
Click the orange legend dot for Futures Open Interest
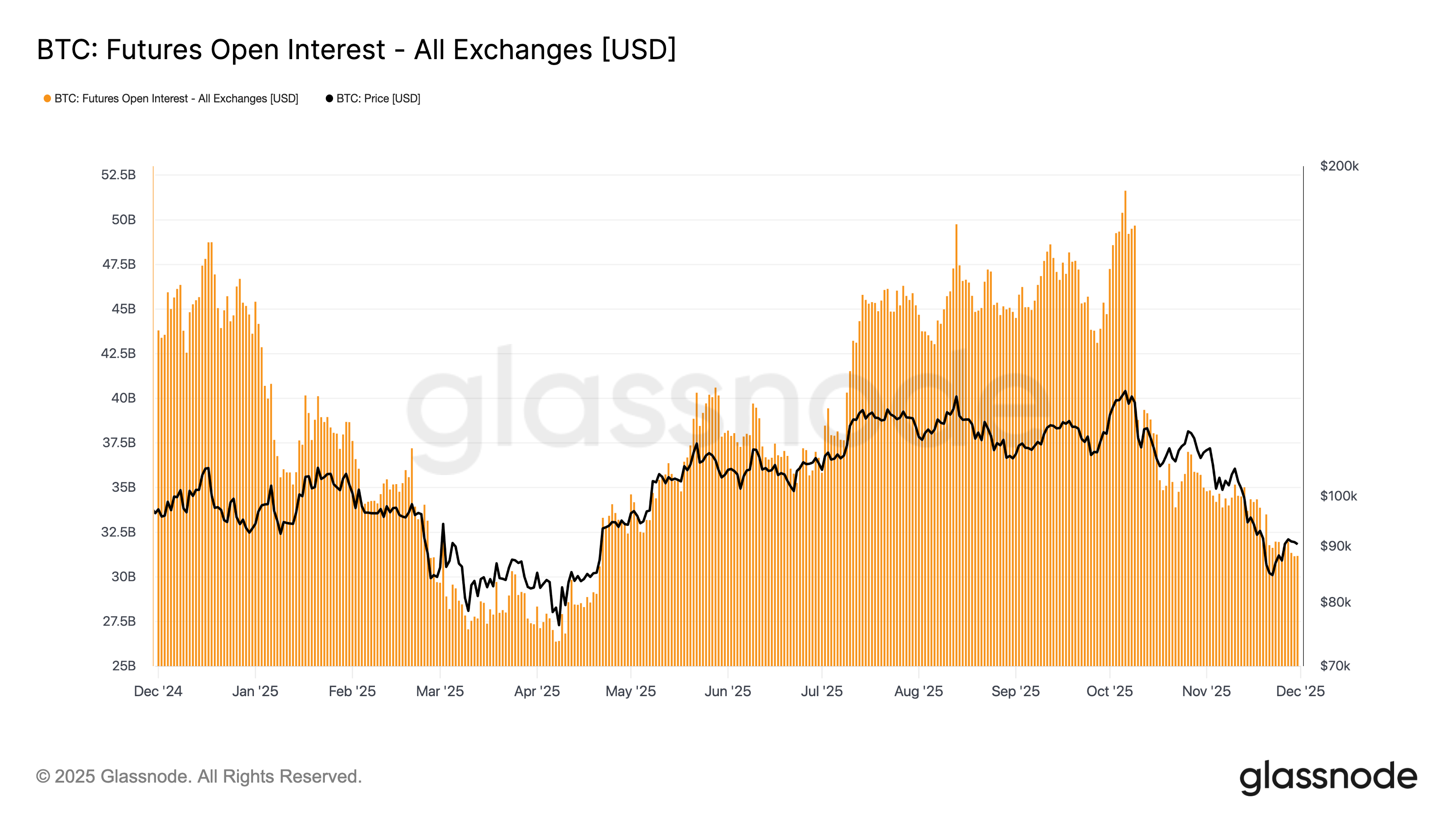(47, 99)
